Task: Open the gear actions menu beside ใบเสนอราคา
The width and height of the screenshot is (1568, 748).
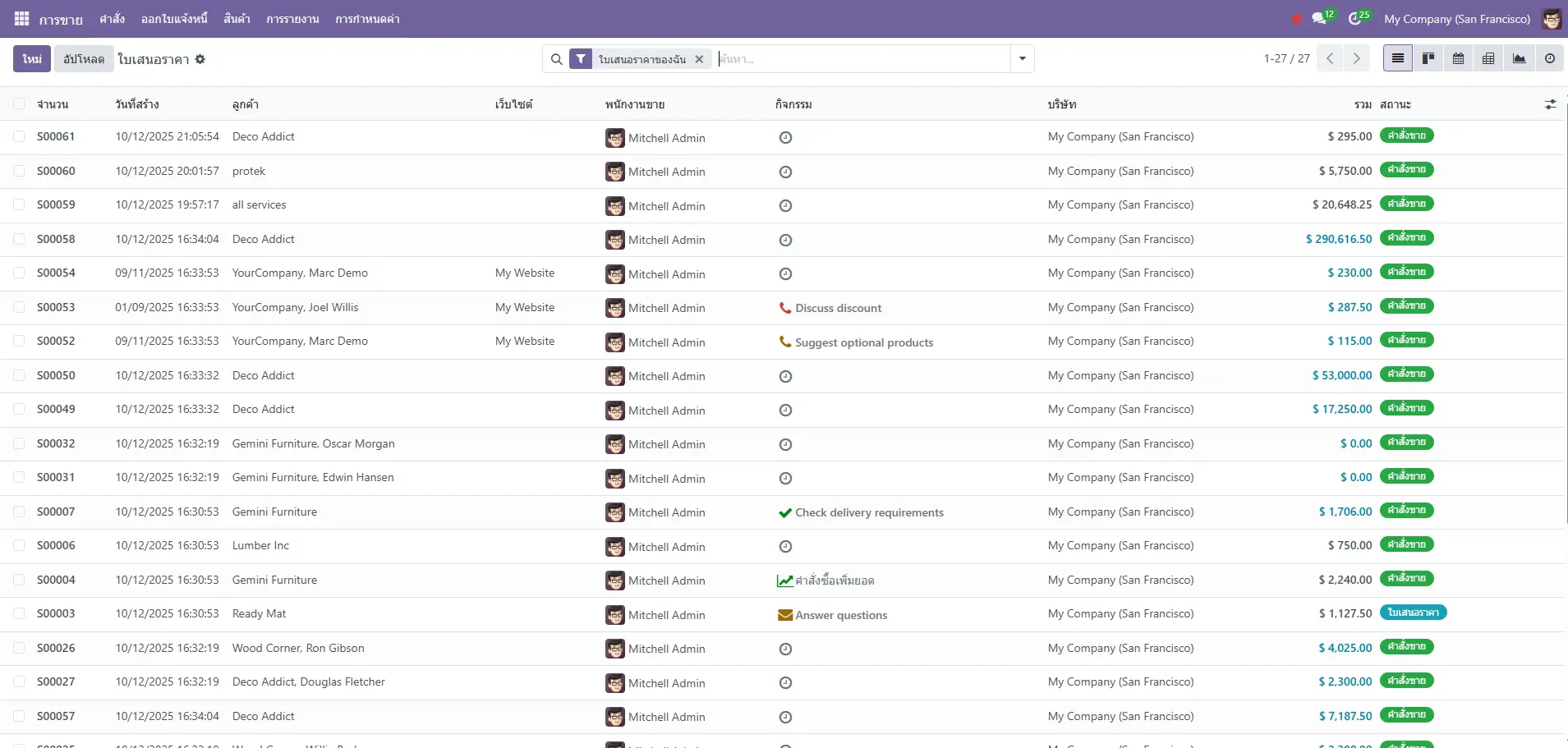Action: tap(200, 59)
